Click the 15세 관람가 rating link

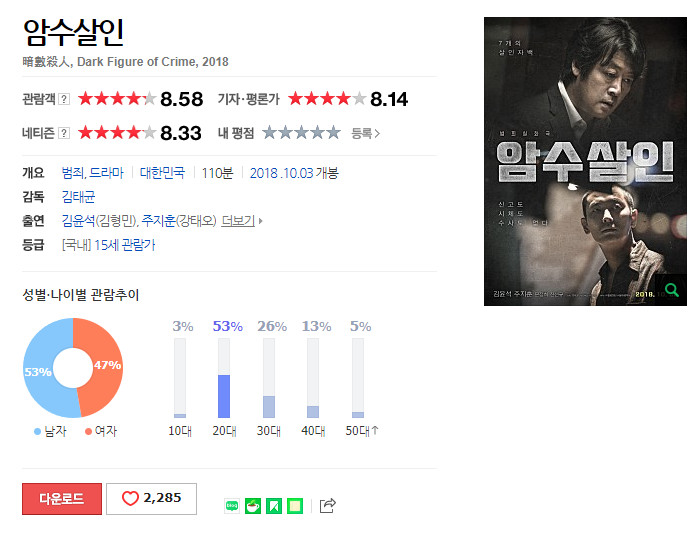pos(125,245)
